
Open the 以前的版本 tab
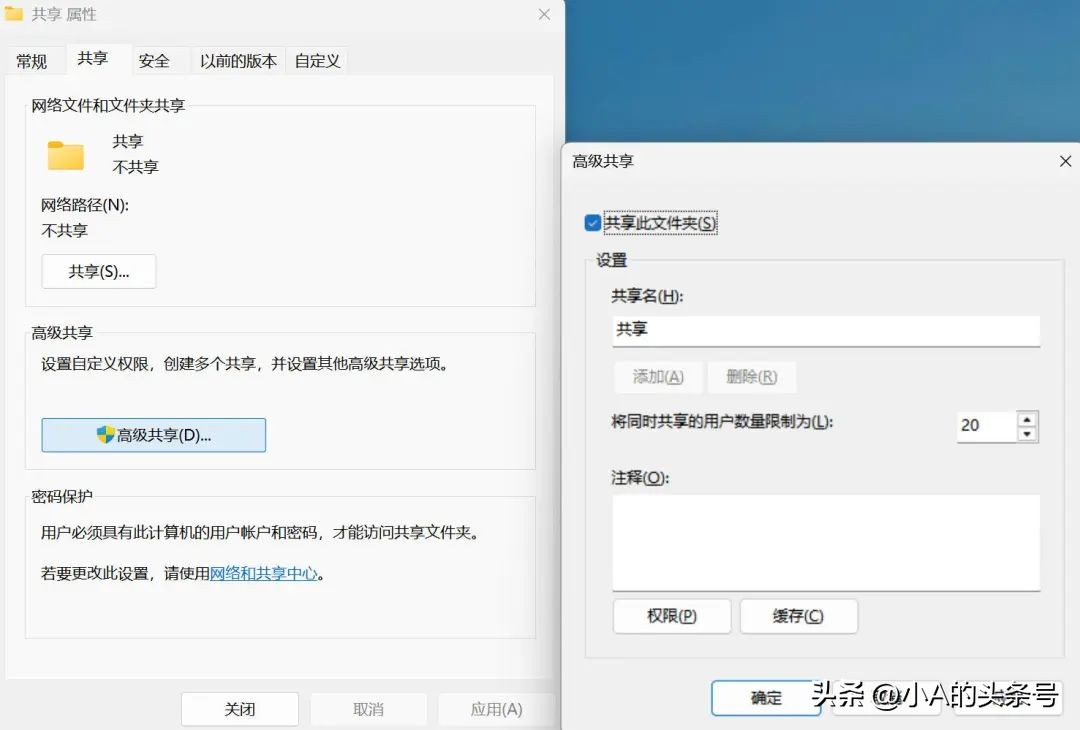coord(237,60)
